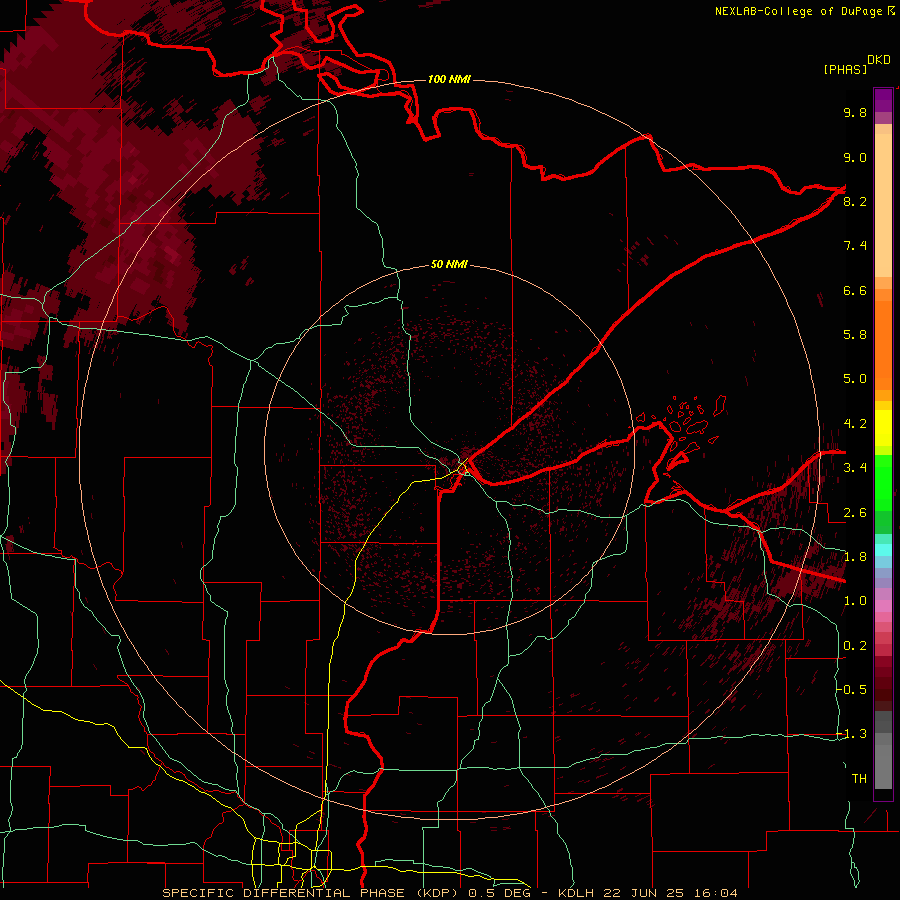Click the 4.2 scale value
Viewport: 900px width, 900px height.
coord(855,424)
